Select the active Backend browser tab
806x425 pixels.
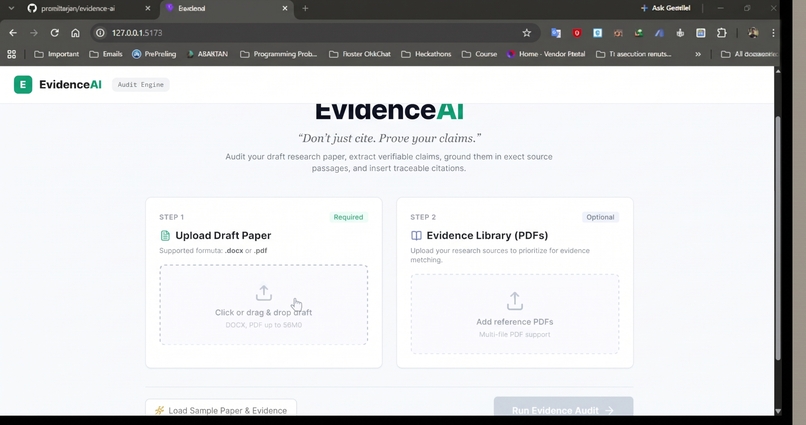click(x=227, y=8)
